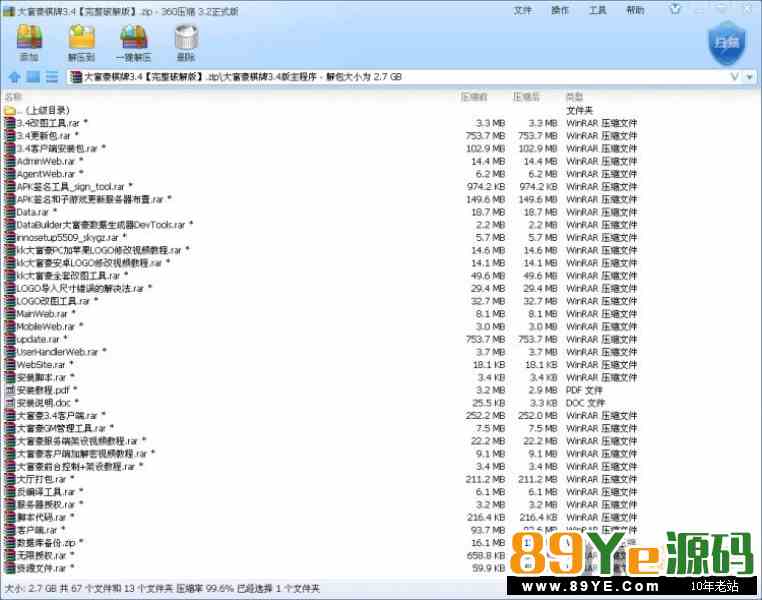Click the archive icon of MobileWeb.rar
Image resolution: width=762 pixels, height=600 pixels.
(10, 326)
